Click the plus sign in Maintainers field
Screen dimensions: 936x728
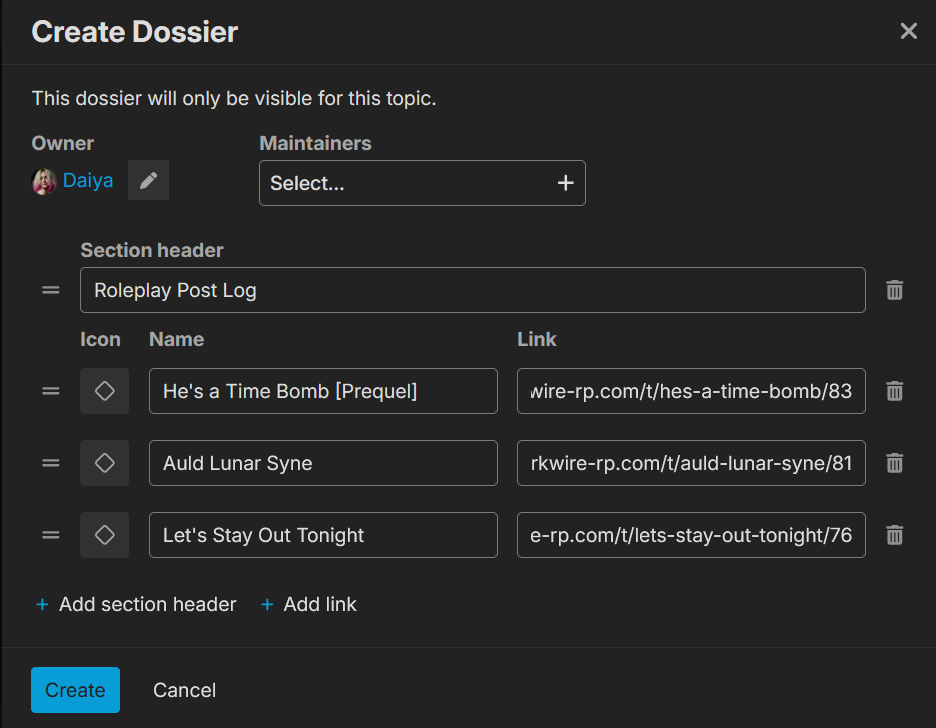(565, 184)
